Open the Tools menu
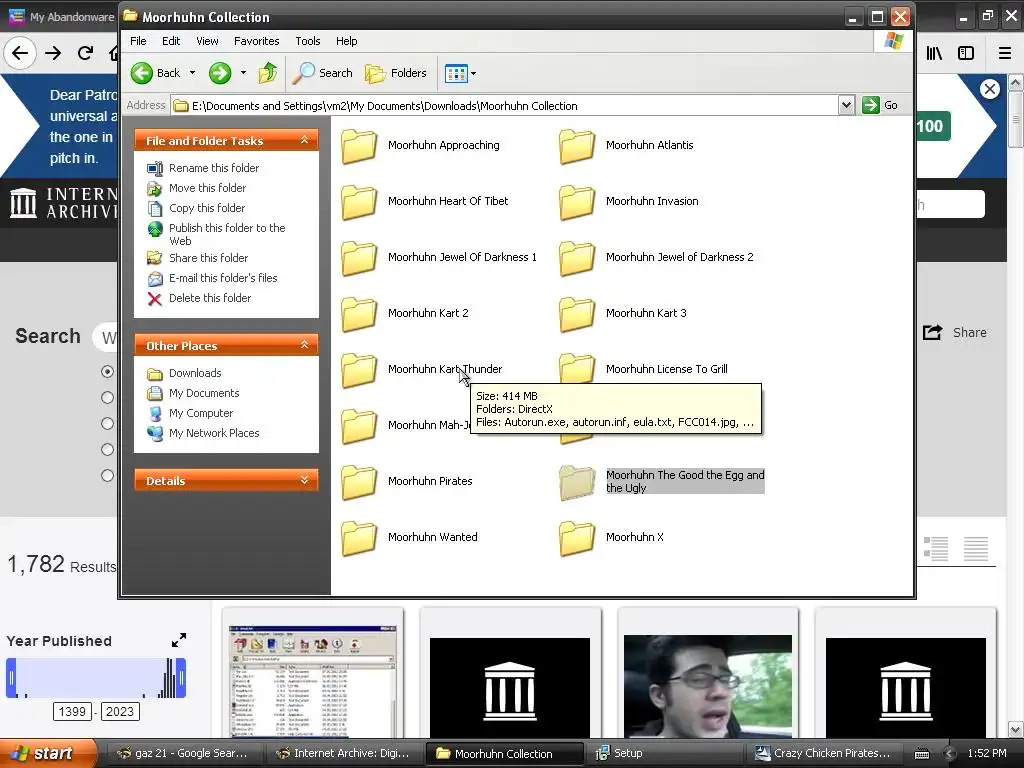Viewport: 1024px width, 768px height. pos(308,41)
